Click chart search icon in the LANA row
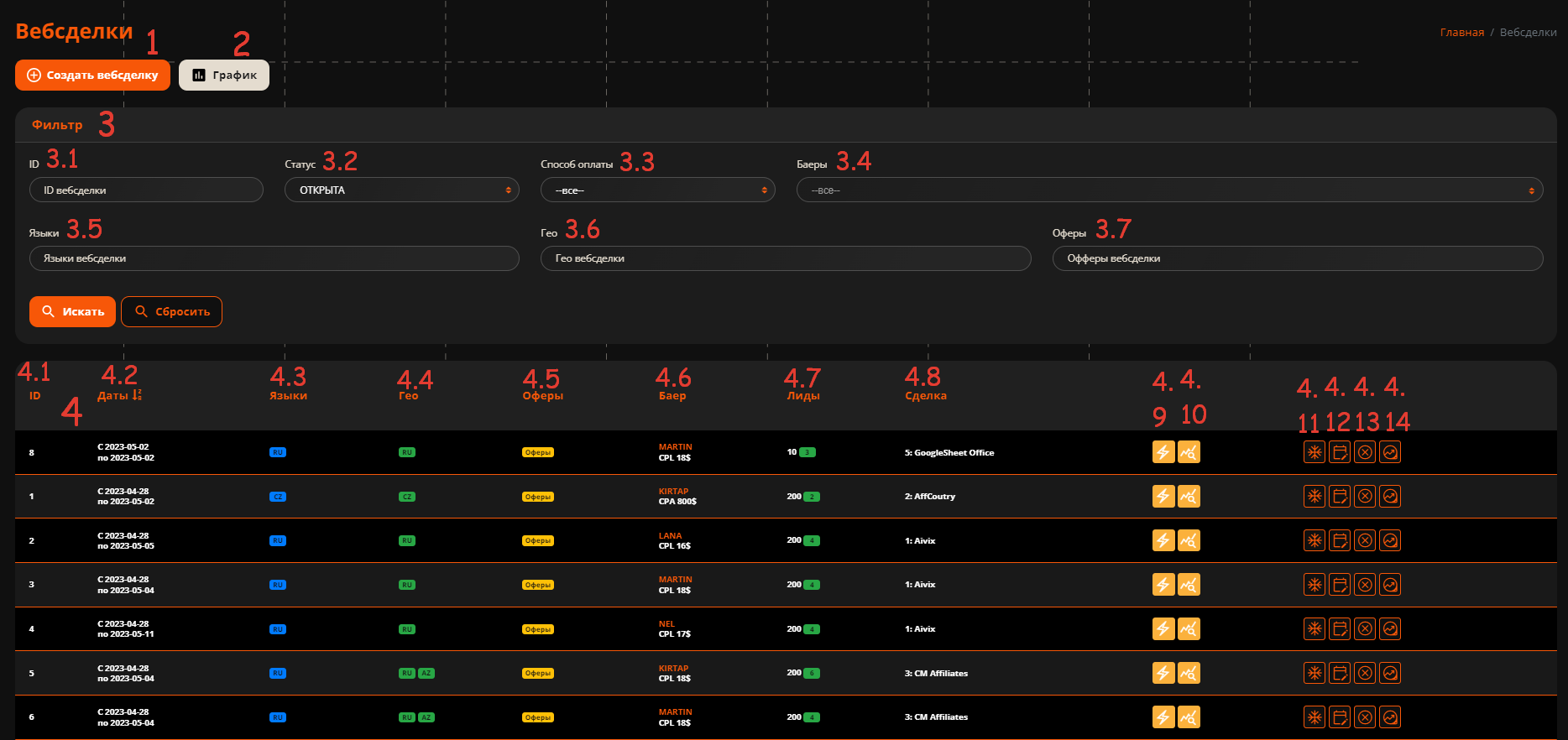The height and width of the screenshot is (740, 1568). [1189, 540]
